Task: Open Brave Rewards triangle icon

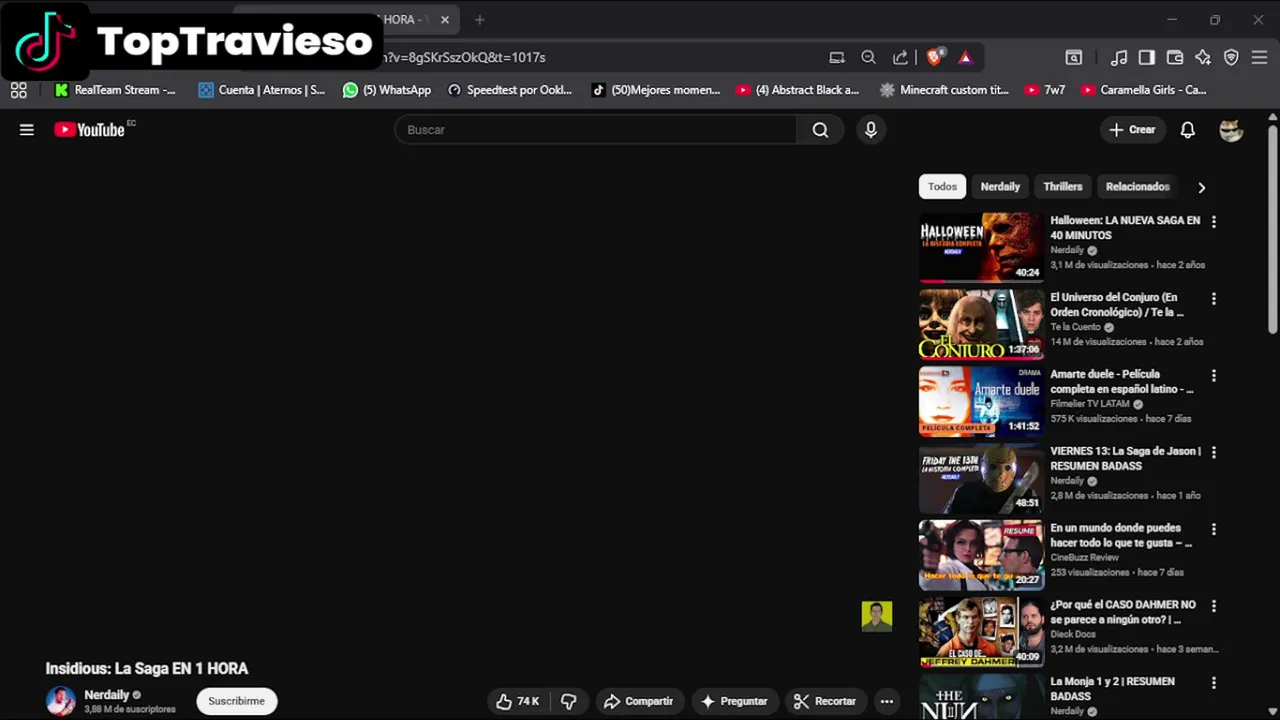Action: (965, 57)
